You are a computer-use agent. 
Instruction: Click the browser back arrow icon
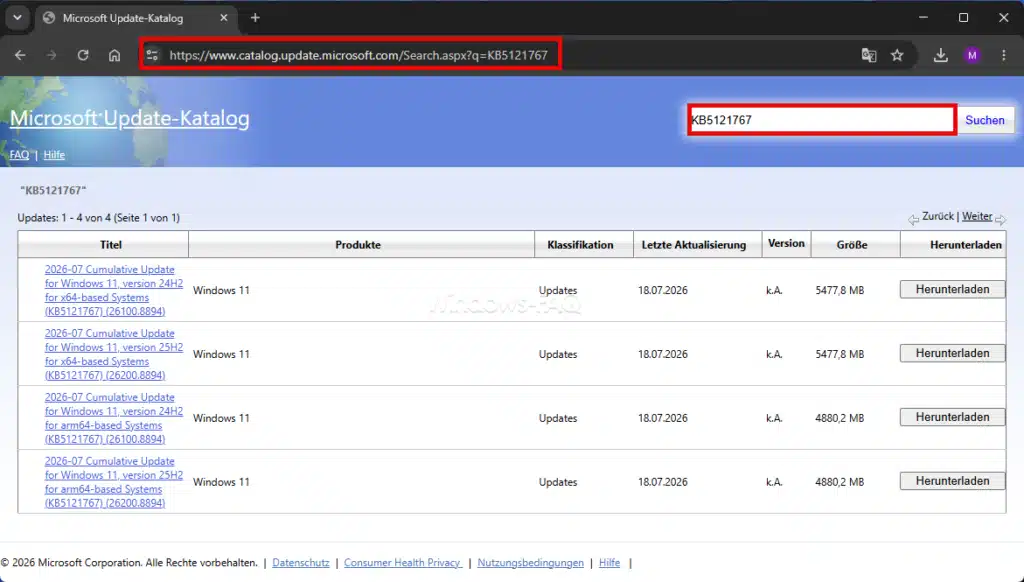(20, 56)
